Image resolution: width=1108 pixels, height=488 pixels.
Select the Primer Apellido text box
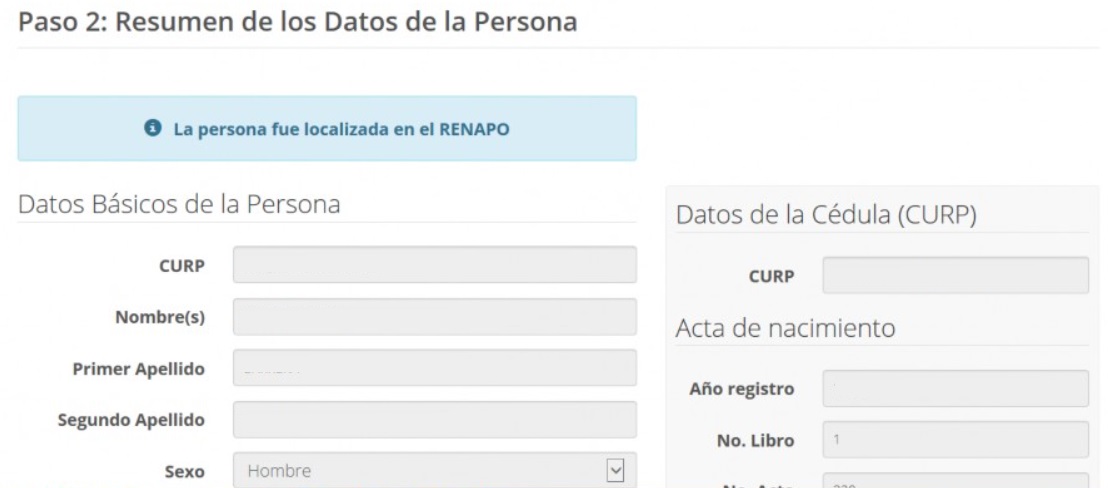[x=434, y=368]
